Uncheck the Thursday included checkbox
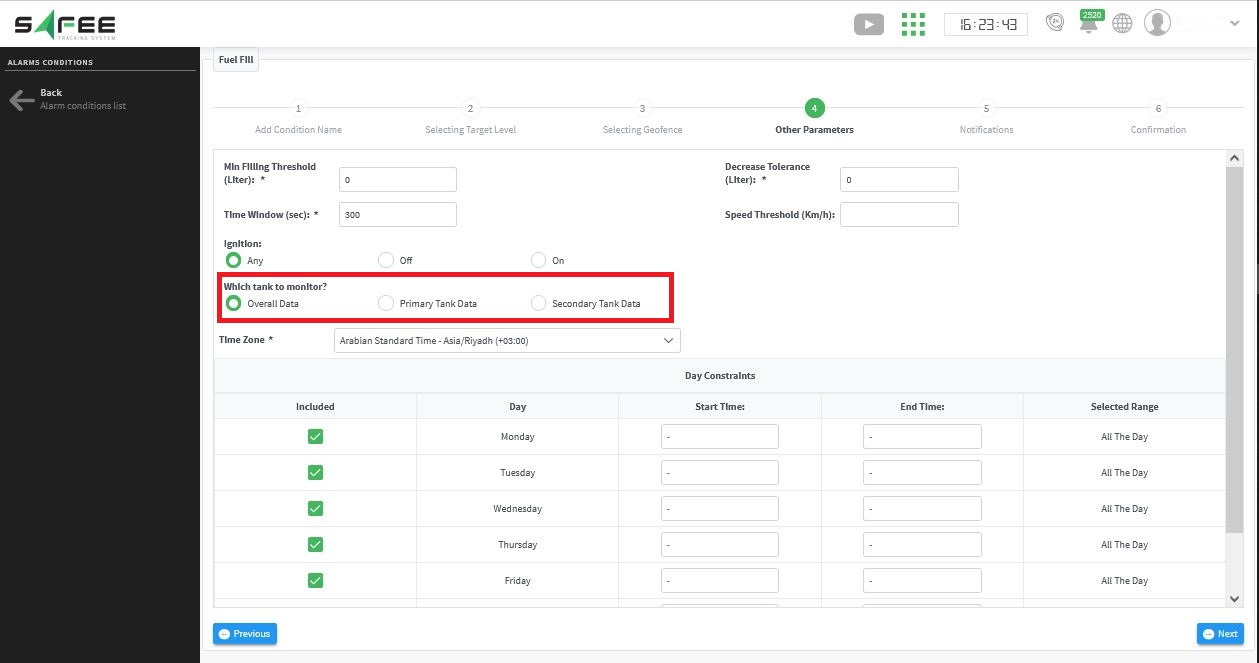The height and width of the screenshot is (663, 1259). coord(315,545)
